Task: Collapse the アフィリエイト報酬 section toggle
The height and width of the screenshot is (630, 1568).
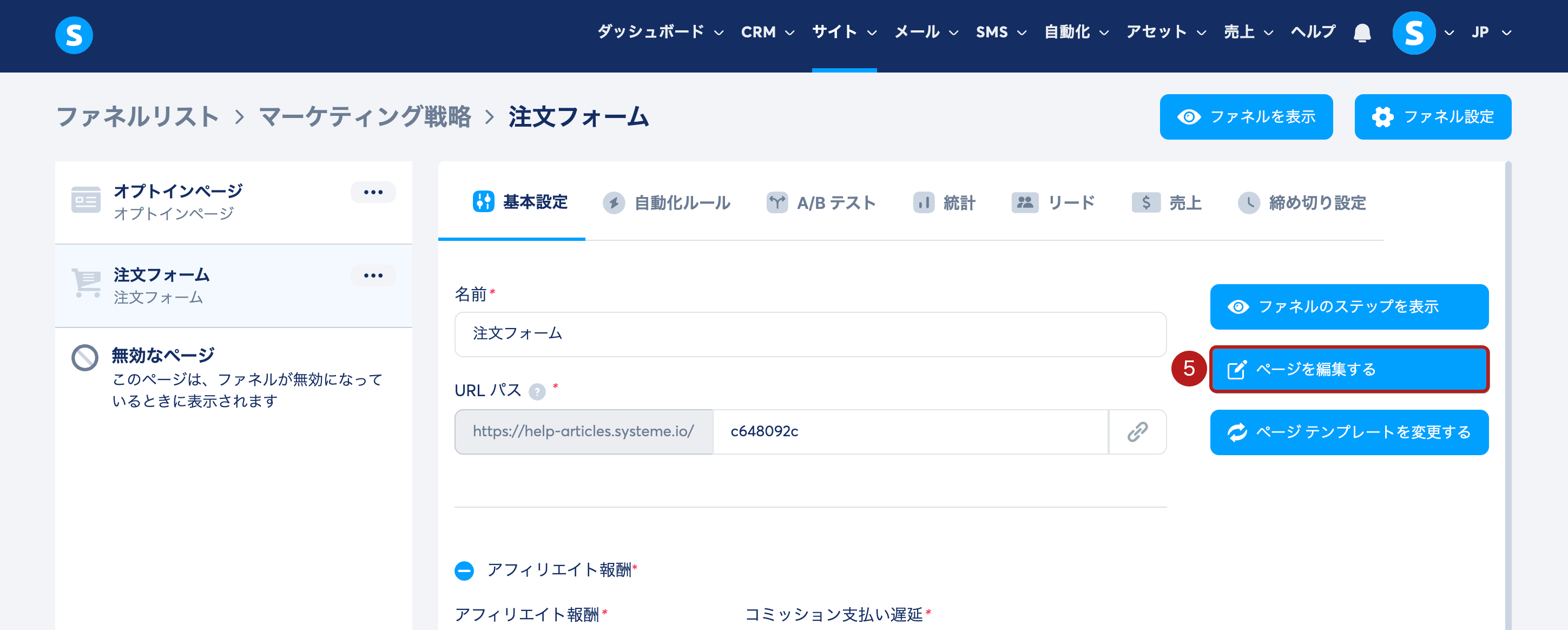Action: (x=464, y=570)
